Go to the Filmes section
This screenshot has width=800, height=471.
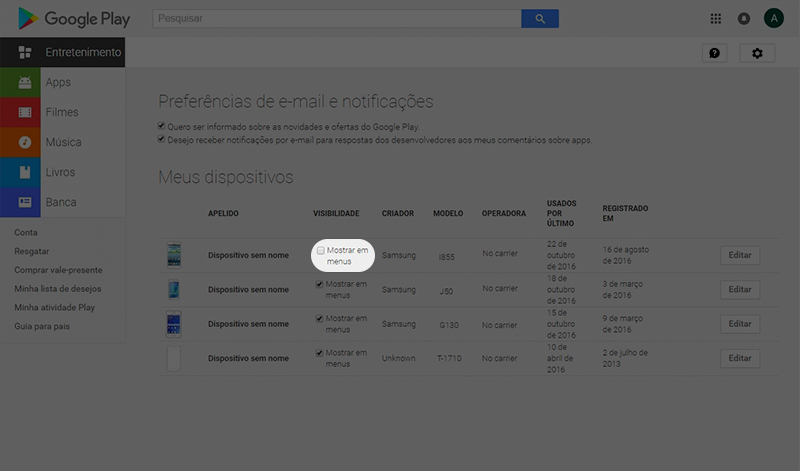click(x=61, y=112)
